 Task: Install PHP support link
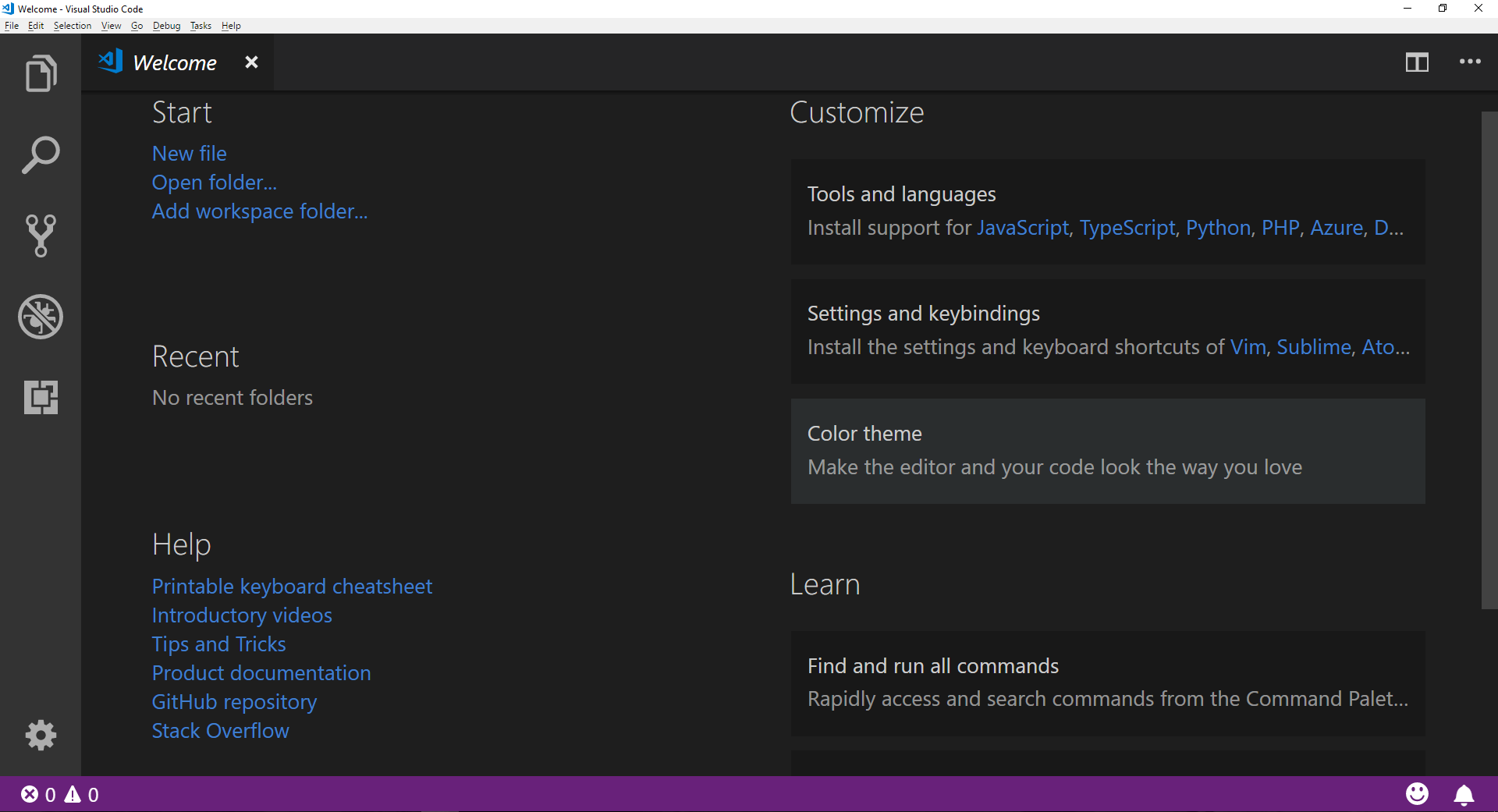pyautogui.click(x=1280, y=228)
